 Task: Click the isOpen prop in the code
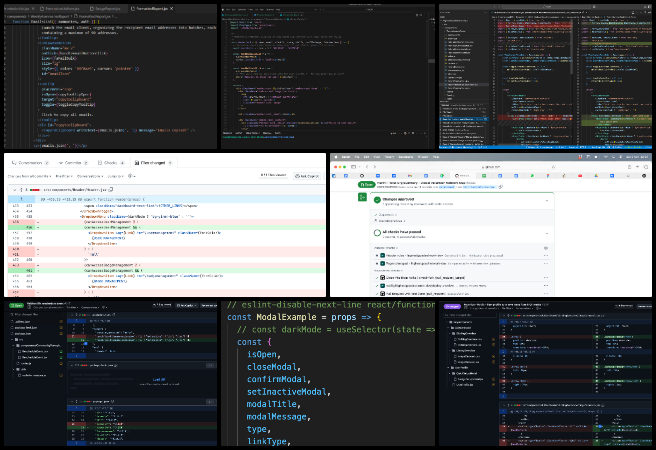click(x=262, y=354)
